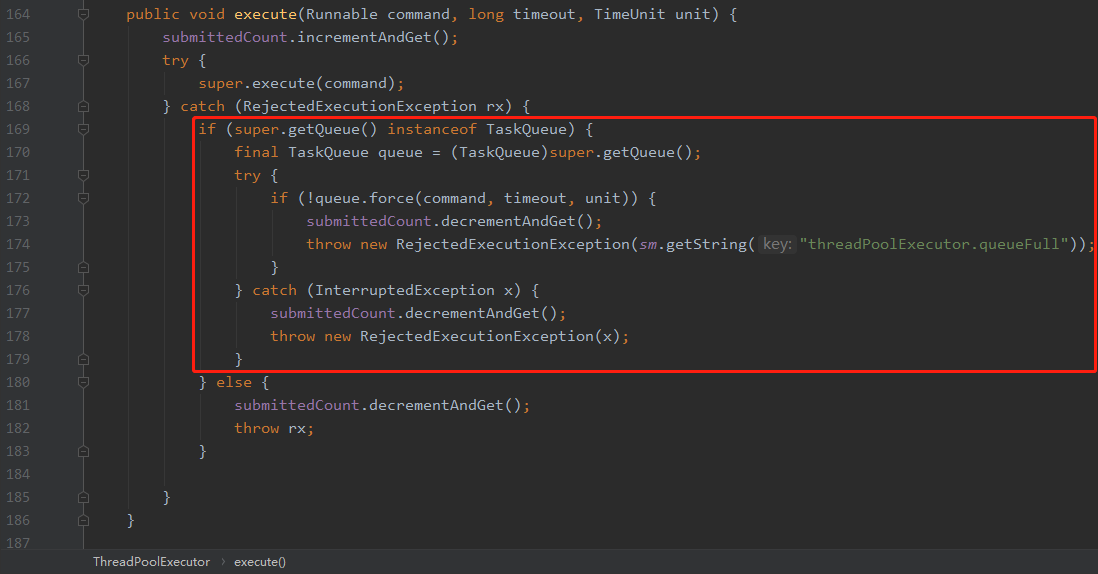Collapse the try block fold at line 166
This screenshot has height=574, width=1098.
pos(83,60)
